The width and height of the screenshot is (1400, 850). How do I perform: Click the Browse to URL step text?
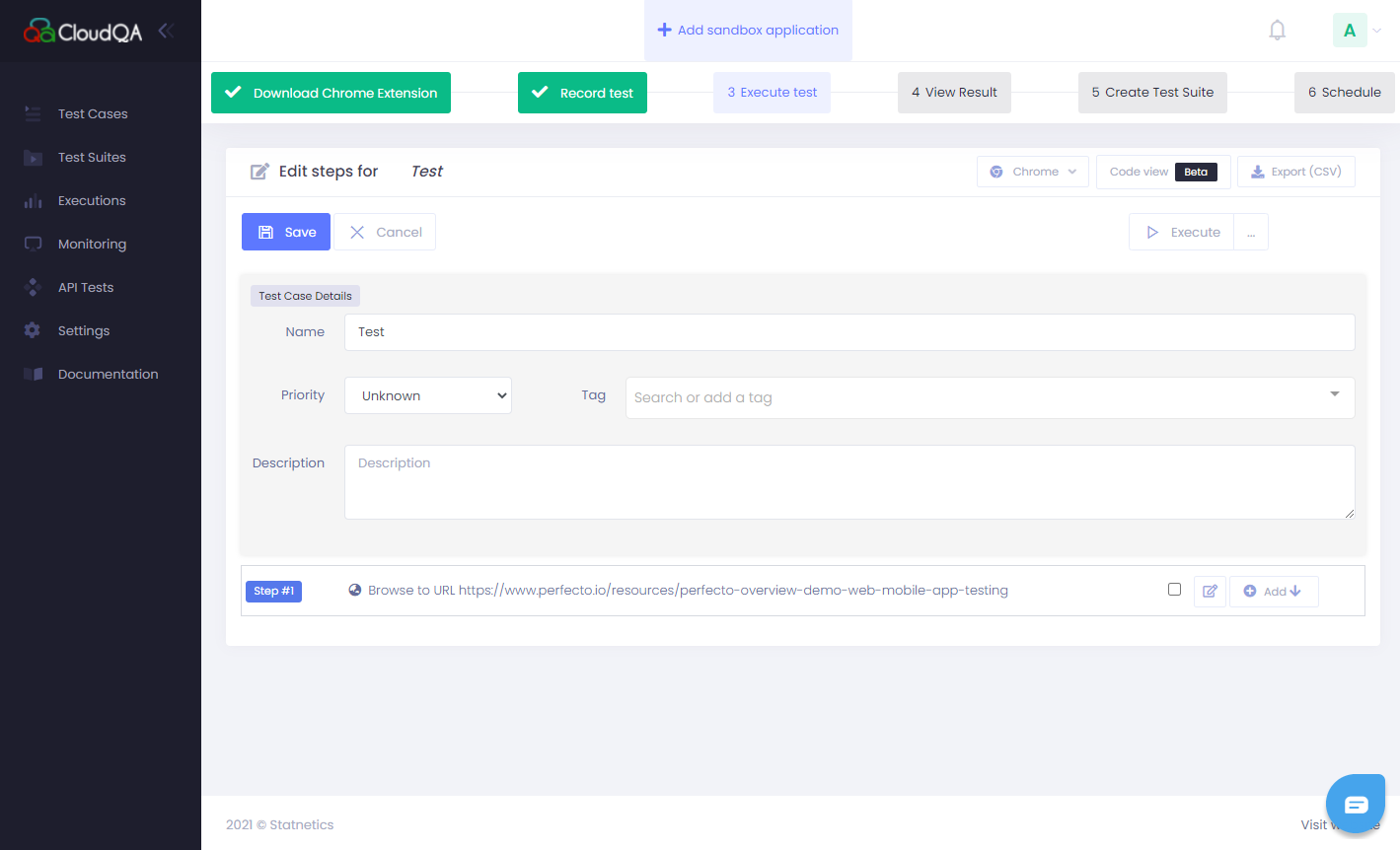click(688, 591)
